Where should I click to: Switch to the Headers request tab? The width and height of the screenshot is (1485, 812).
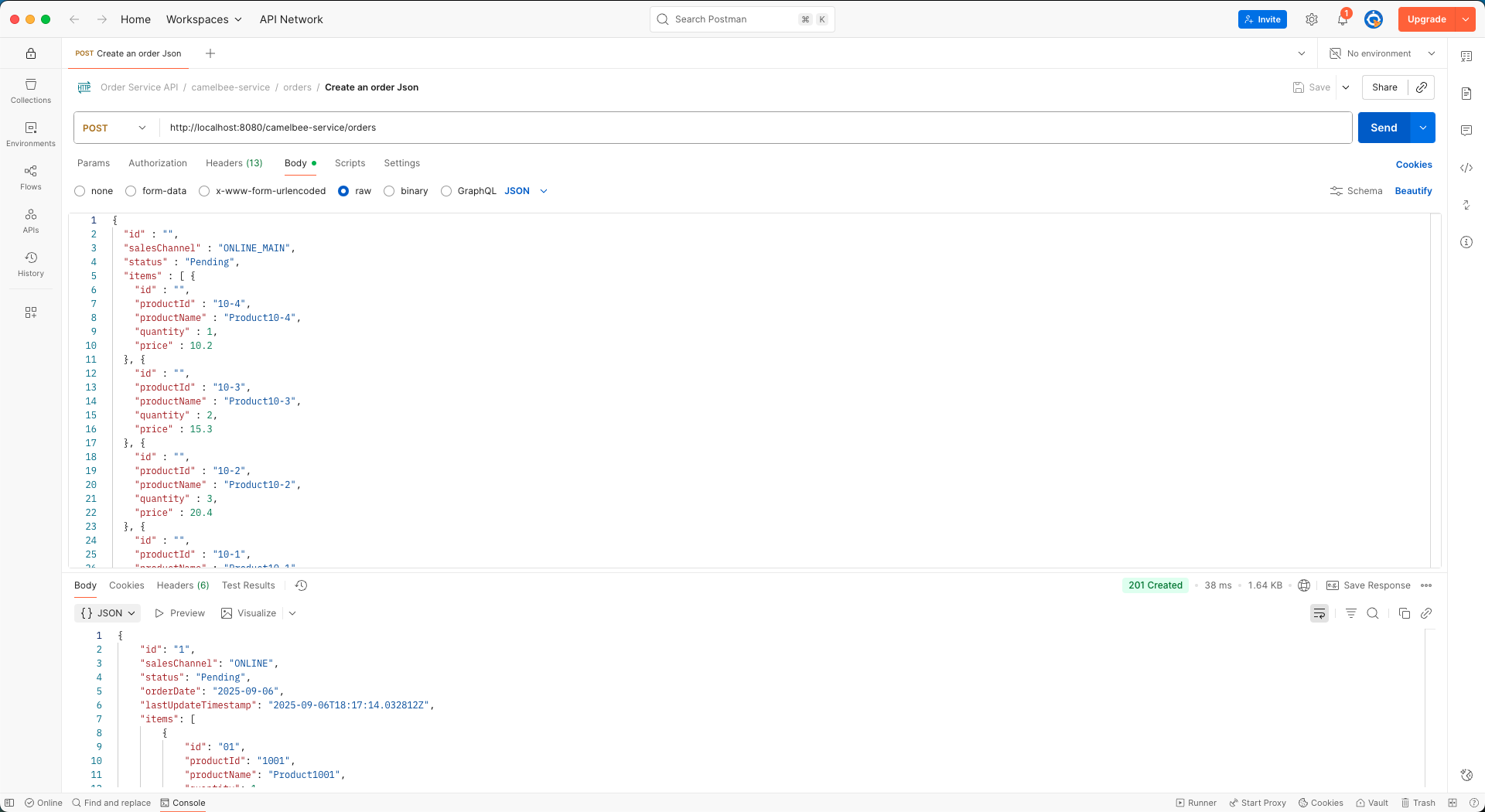click(x=234, y=163)
